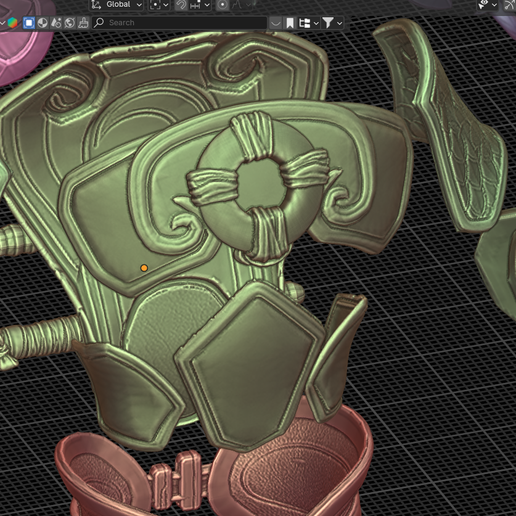
Task: Toggle the down-chevron button after search field
Action: (x=275, y=23)
